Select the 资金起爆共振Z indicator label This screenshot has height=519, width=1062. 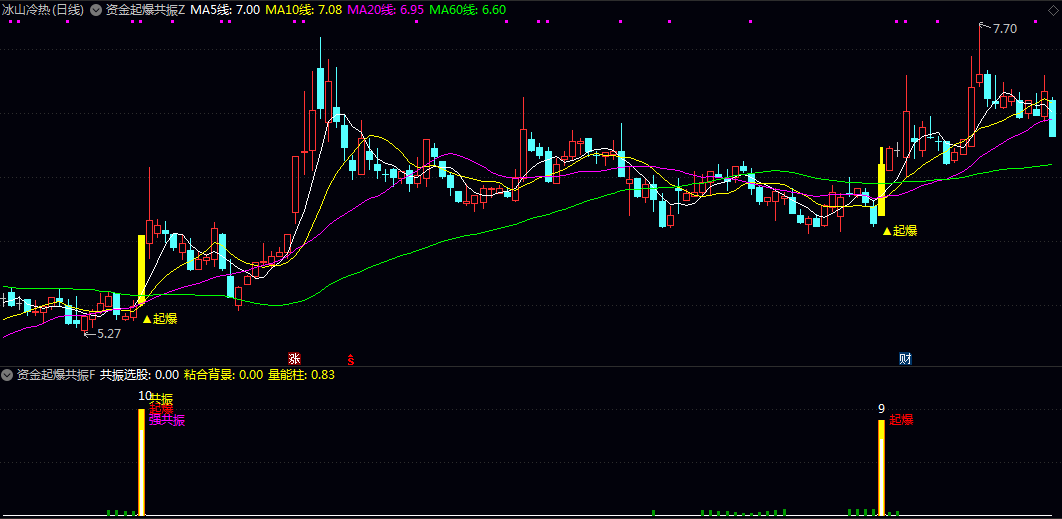tap(146, 10)
